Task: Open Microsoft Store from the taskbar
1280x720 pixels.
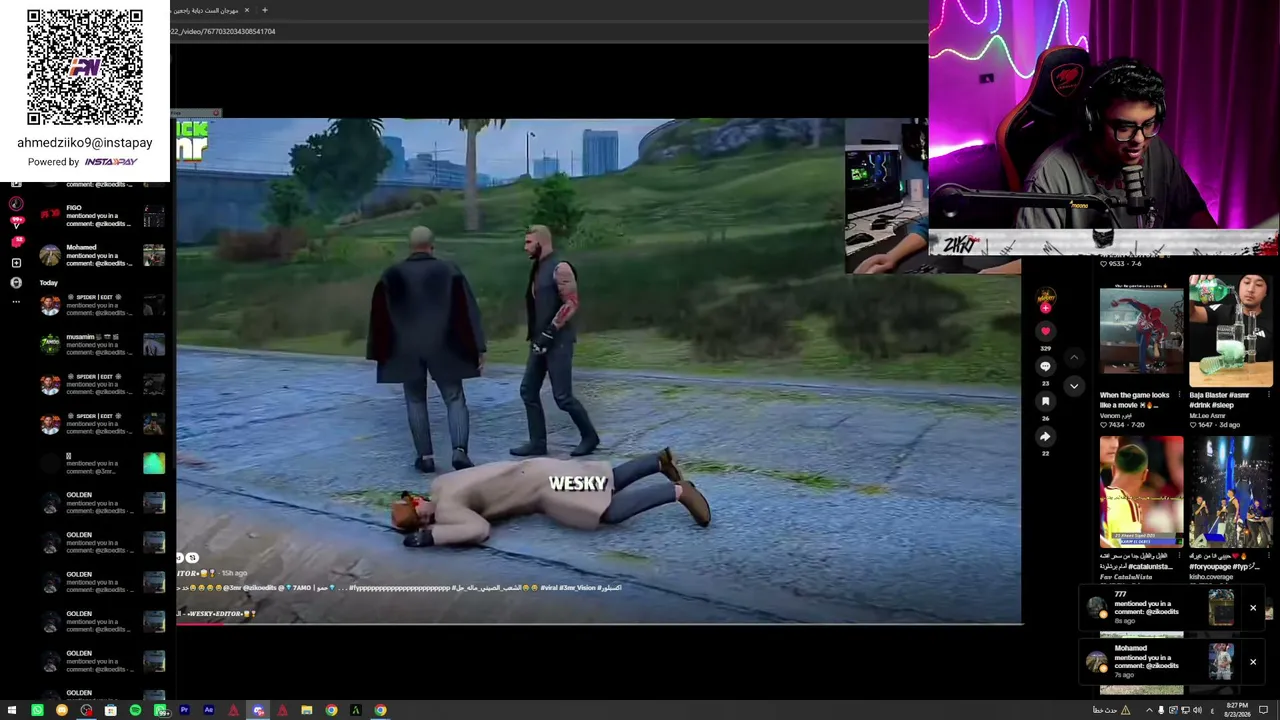Action: coord(110,710)
